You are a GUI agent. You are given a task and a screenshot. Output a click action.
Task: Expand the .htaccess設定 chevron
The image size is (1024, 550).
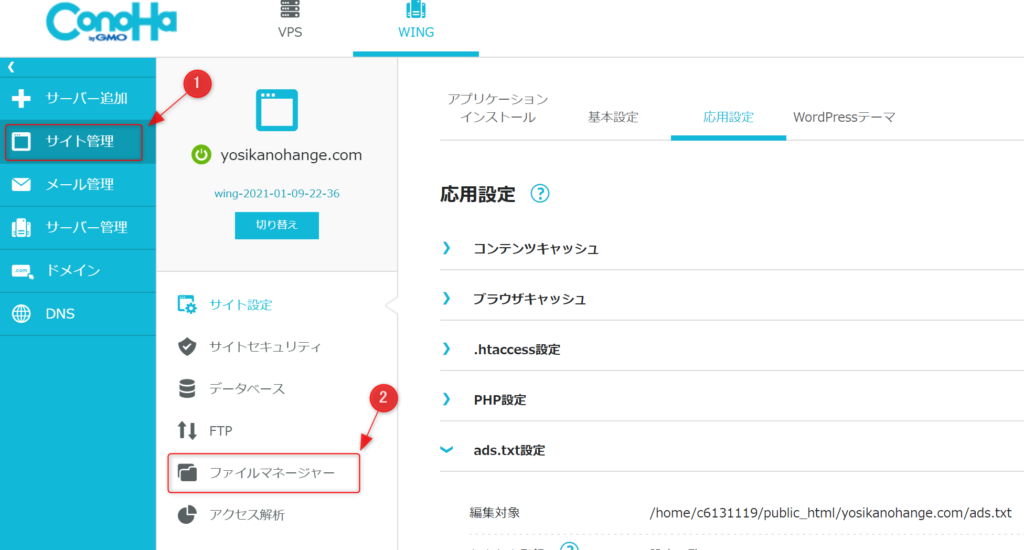click(x=447, y=349)
